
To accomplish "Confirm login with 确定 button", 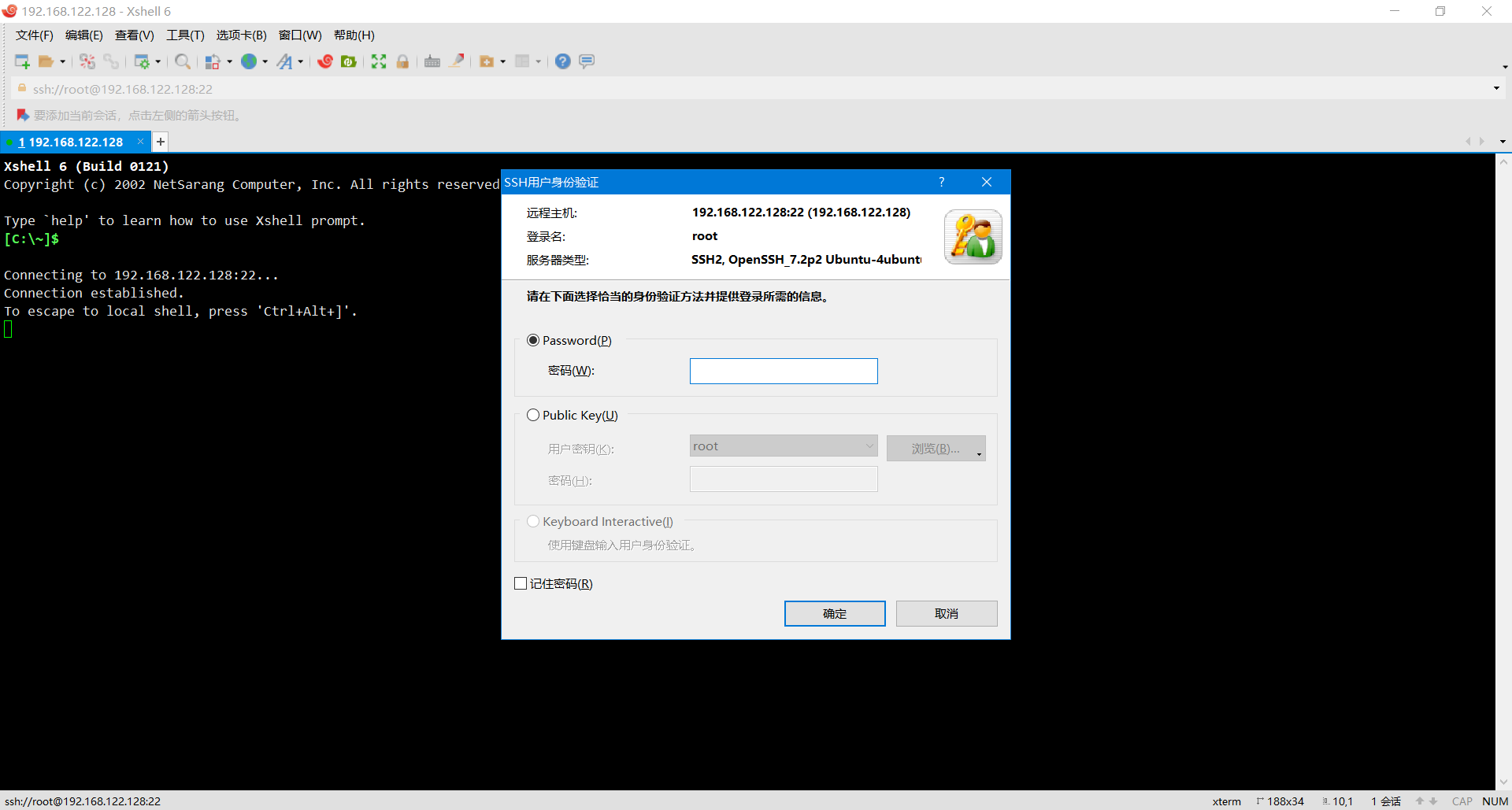I will pos(835,614).
